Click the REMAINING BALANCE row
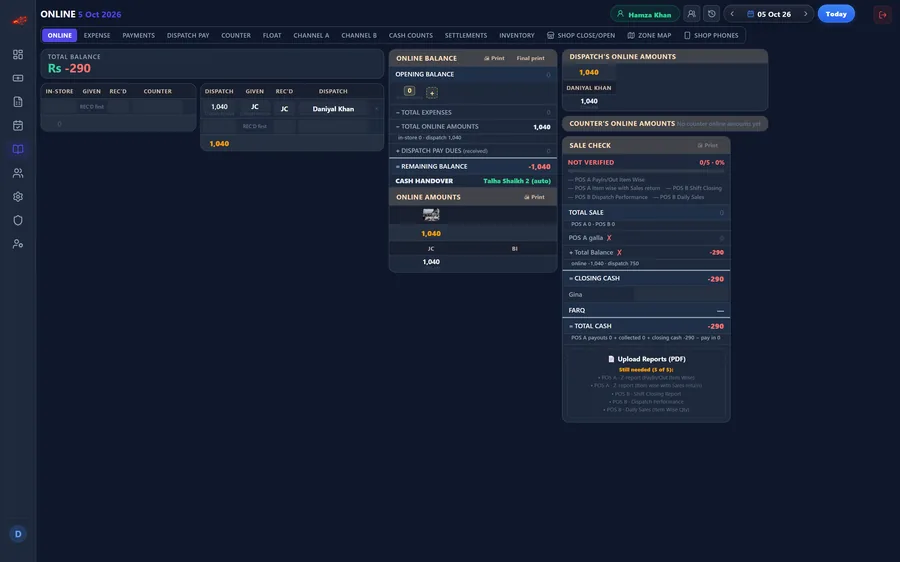Image resolution: width=900 pixels, height=562 pixels. click(473, 166)
